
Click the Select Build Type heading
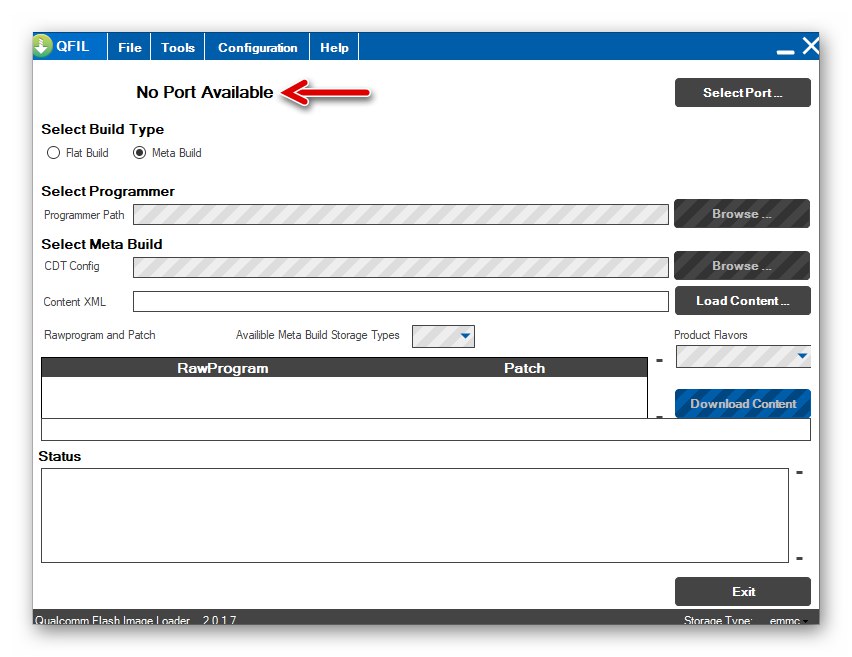click(x=103, y=129)
